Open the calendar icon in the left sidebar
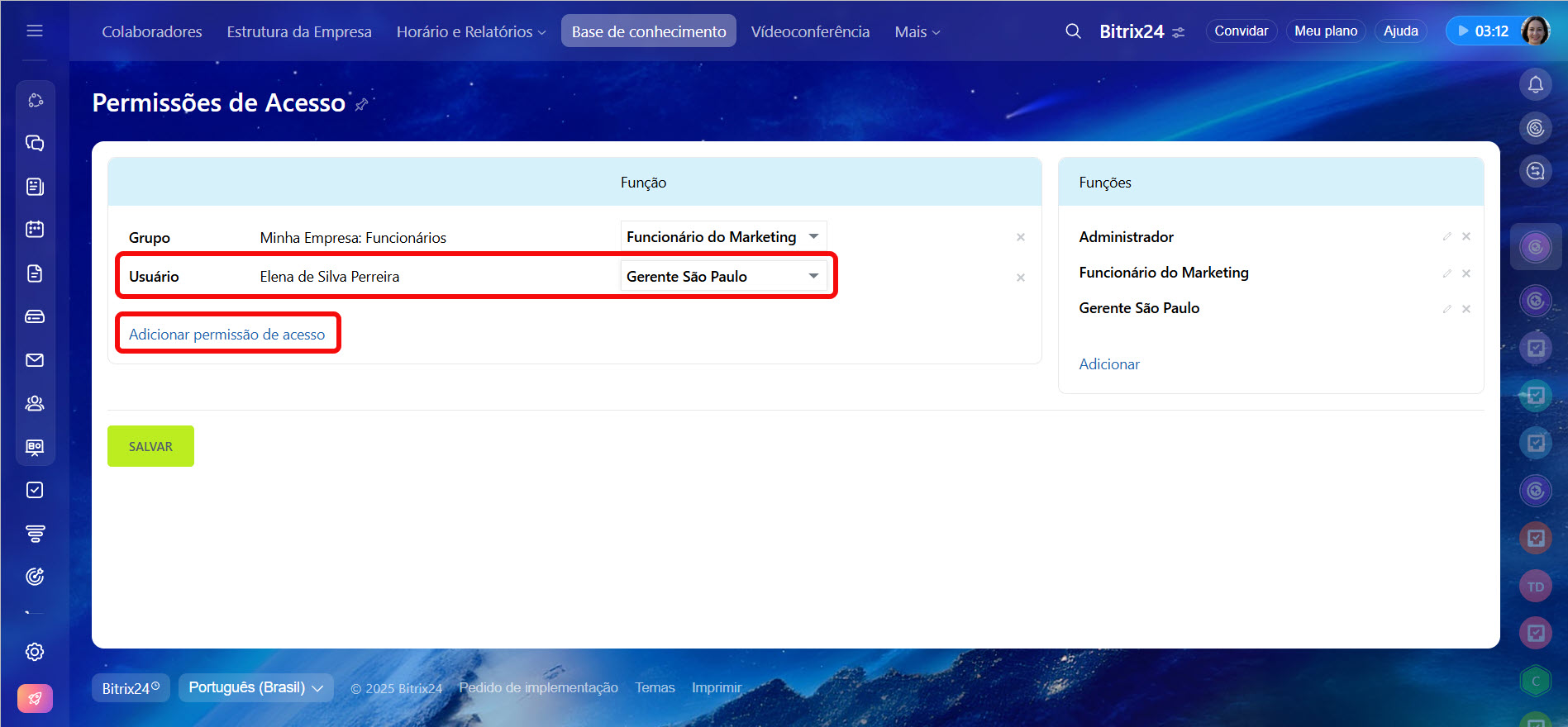 point(35,229)
